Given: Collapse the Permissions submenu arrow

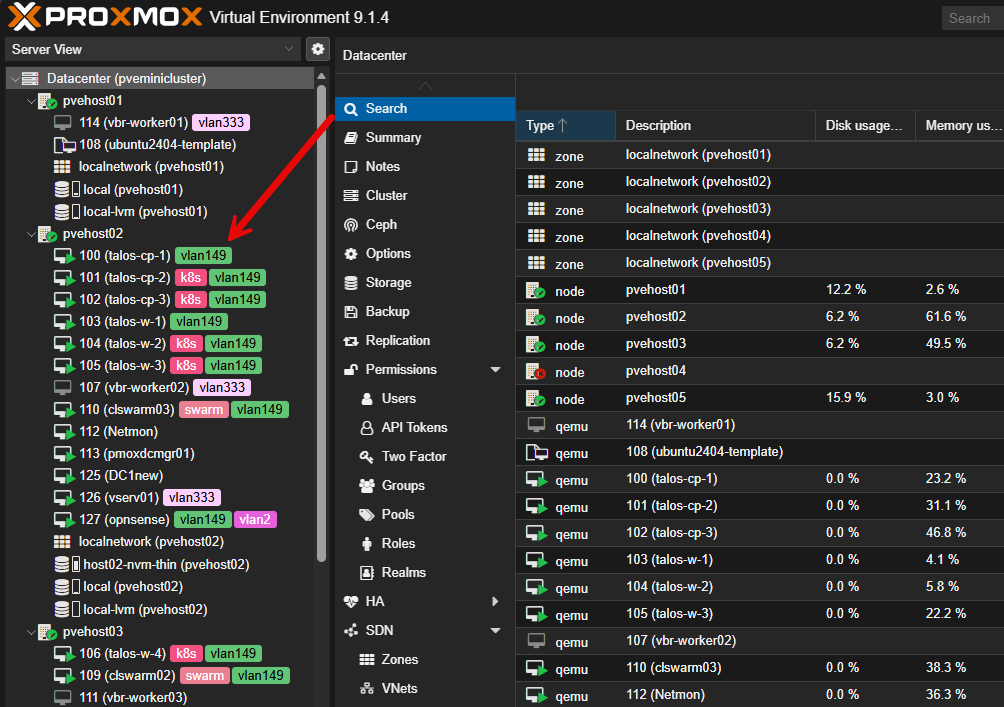Looking at the screenshot, I should coord(495,370).
